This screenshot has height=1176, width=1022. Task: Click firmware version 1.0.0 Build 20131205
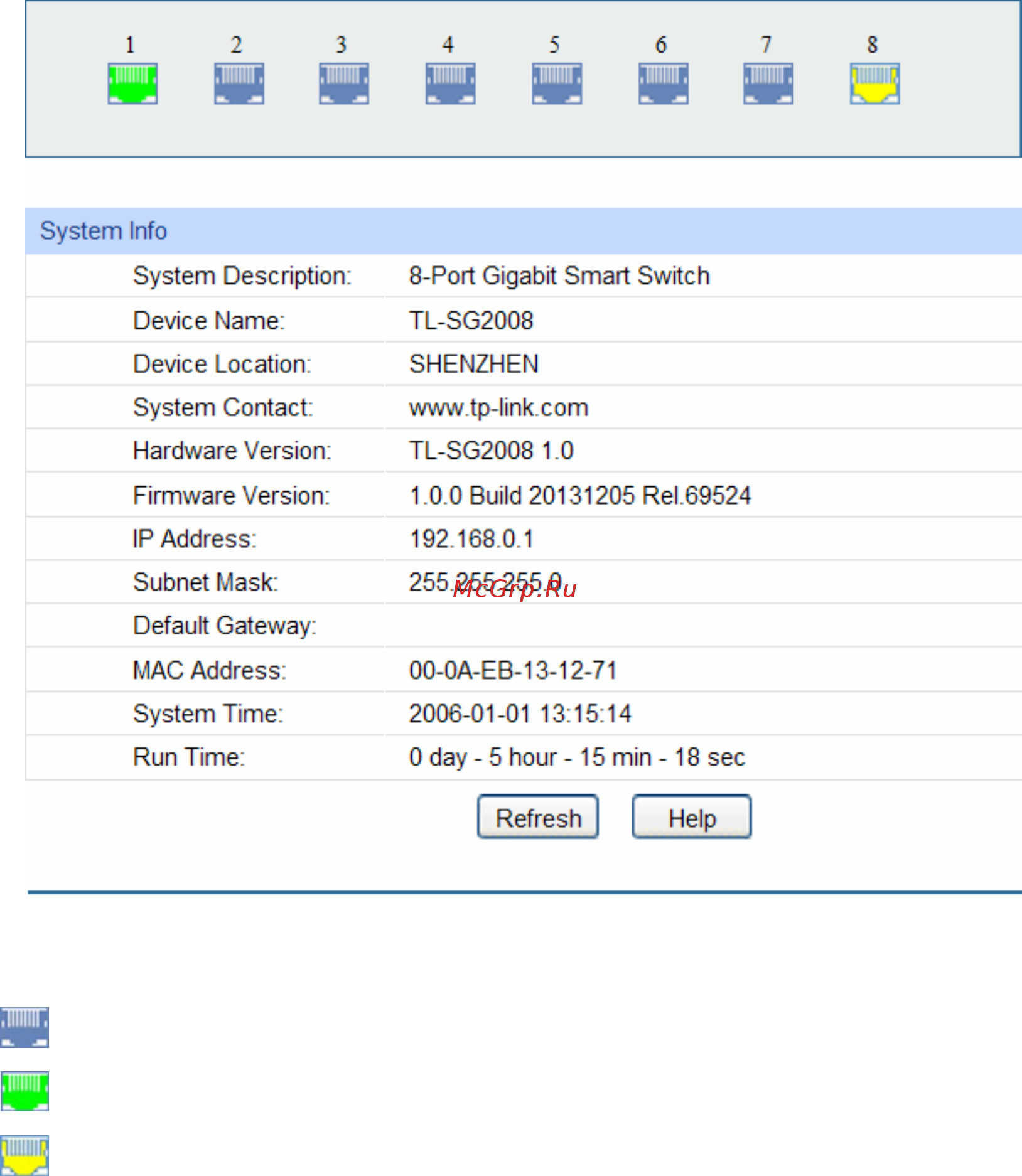(580, 496)
